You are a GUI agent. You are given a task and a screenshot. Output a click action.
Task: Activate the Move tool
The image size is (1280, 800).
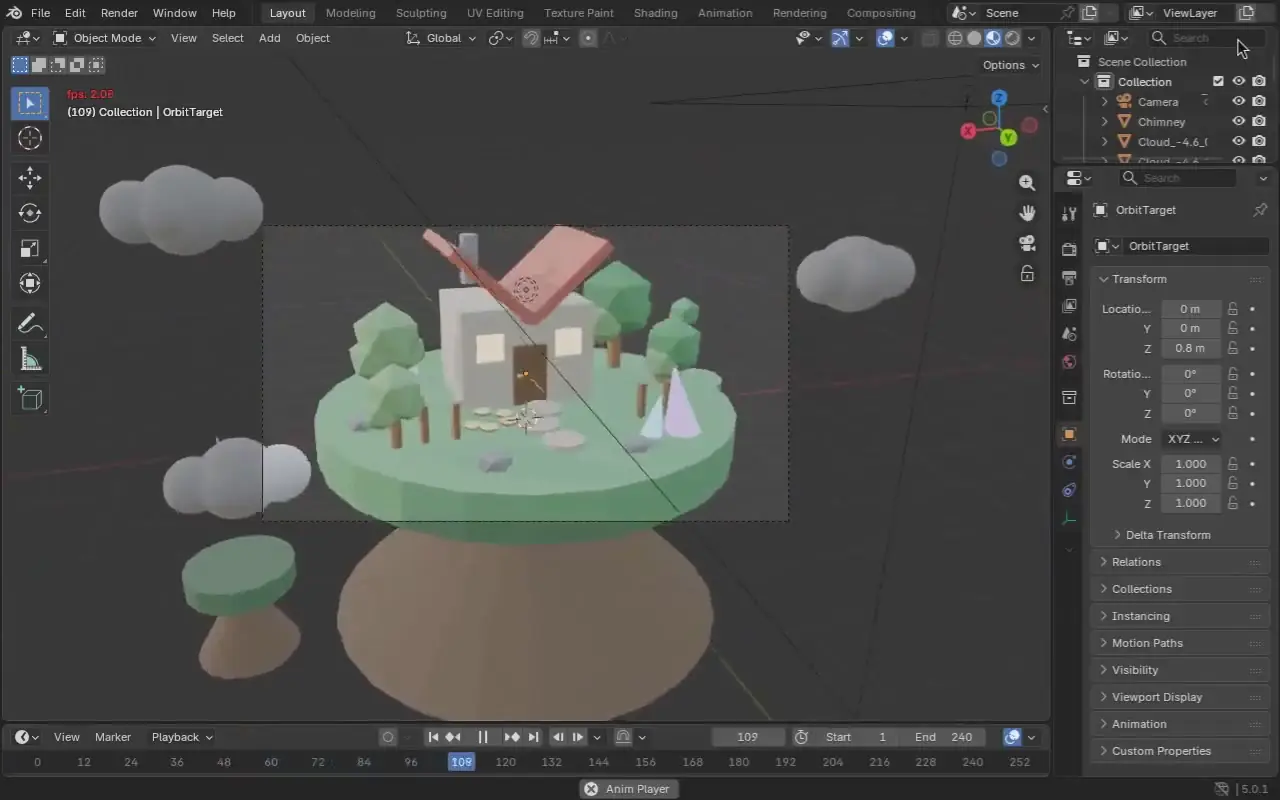pyautogui.click(x=30, y=178)
